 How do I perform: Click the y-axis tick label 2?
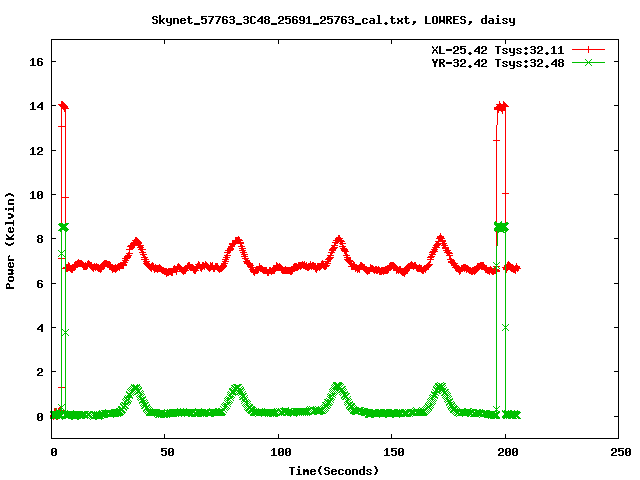coord(40,372)
